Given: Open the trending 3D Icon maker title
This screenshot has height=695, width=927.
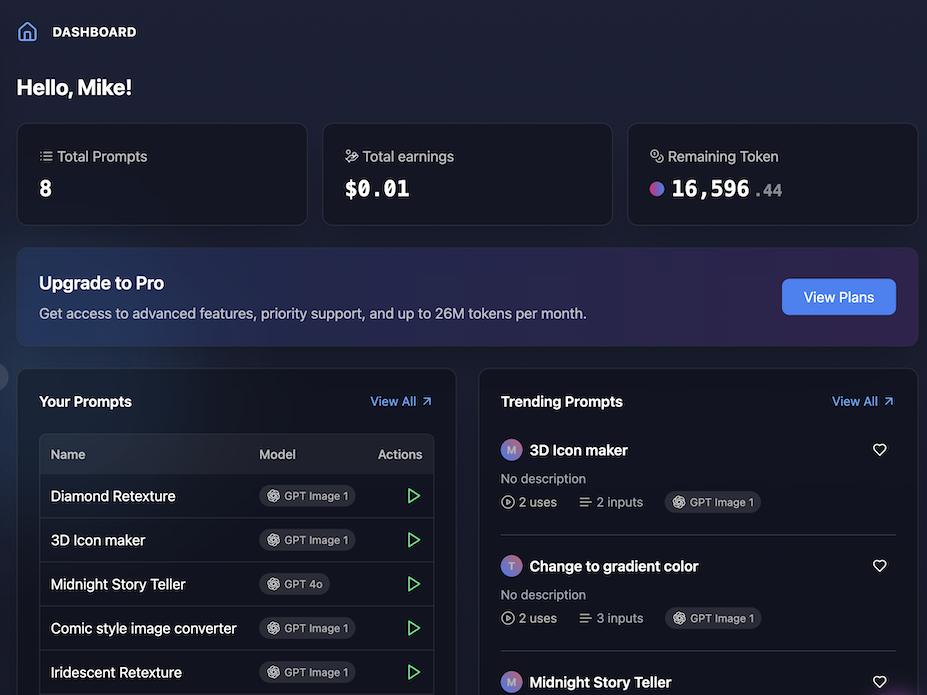Looking at the screenshot, I should (578, 450).
